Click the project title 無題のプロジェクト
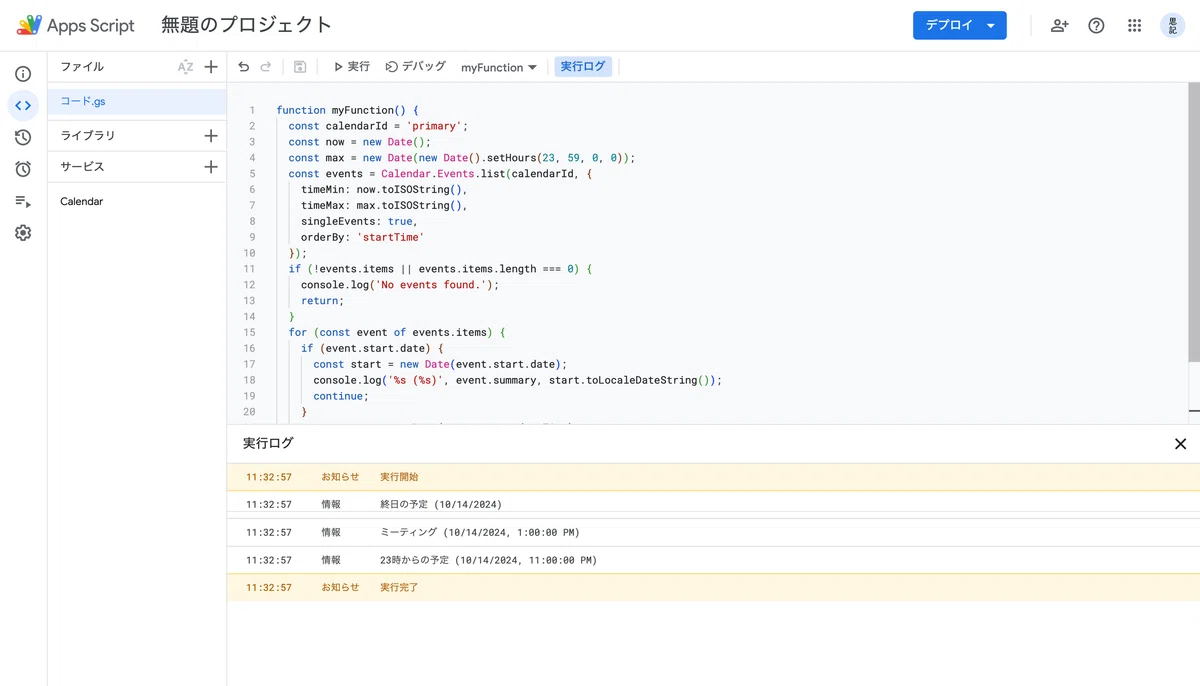The height and width of the screenshot is (686, 1200). pos(247,26)
